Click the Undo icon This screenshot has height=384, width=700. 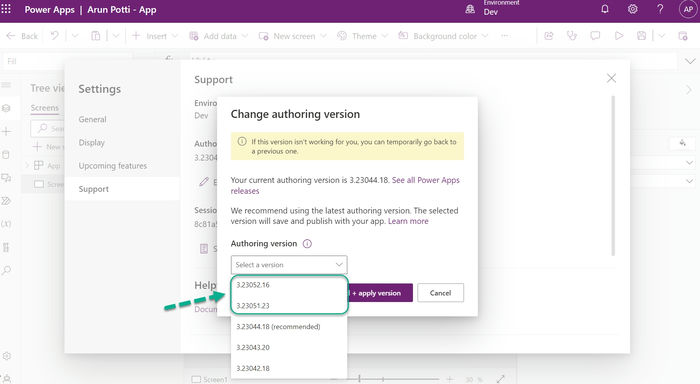click(54, 36)
